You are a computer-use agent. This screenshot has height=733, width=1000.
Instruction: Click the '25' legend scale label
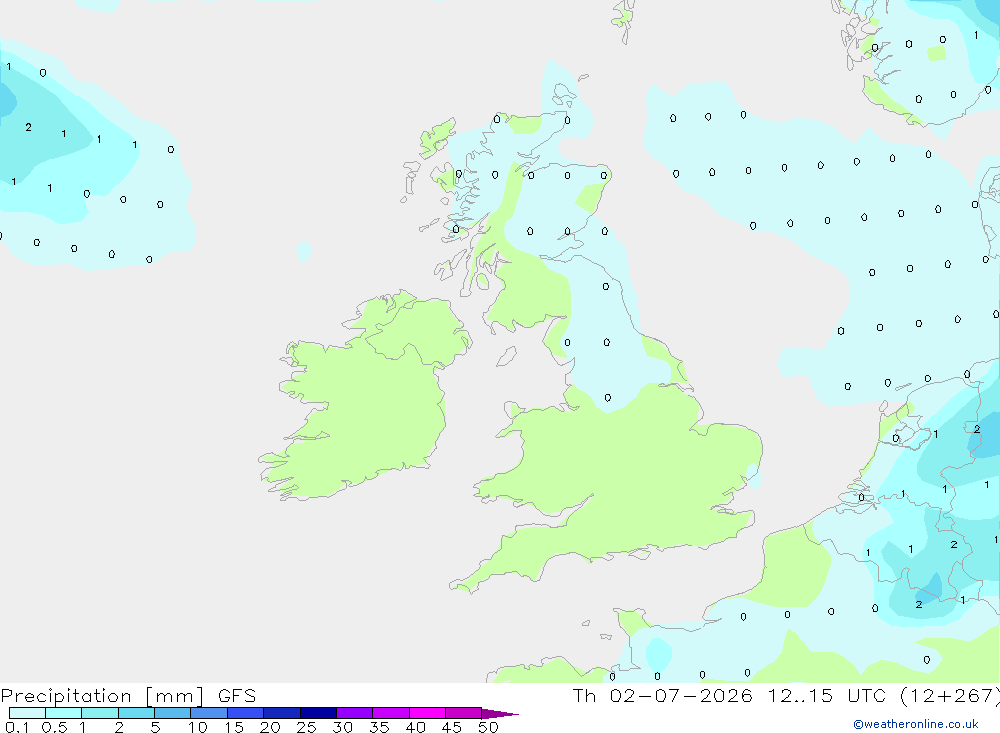pyautogui.click(x=306, y=727)
